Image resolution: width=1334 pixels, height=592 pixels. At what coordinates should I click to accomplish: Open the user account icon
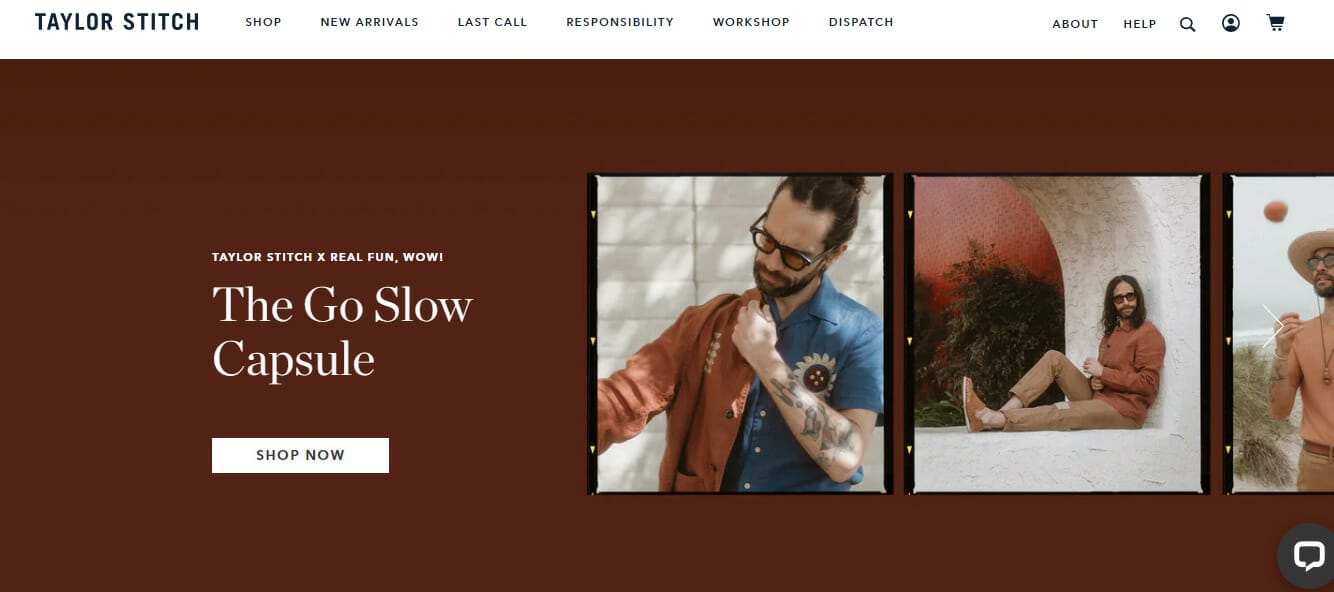(1231, 23)
